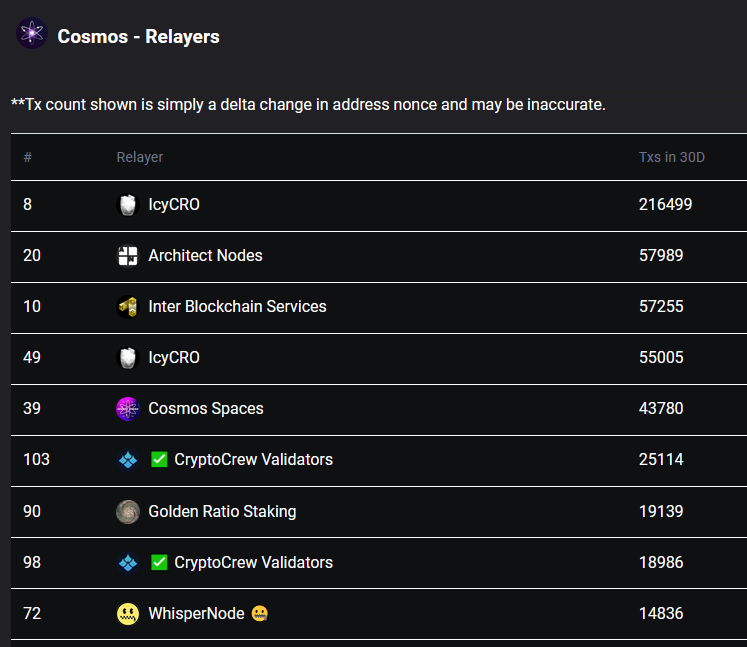Click rank number 103 cell
747x647 pixels.
coord(36,460)
